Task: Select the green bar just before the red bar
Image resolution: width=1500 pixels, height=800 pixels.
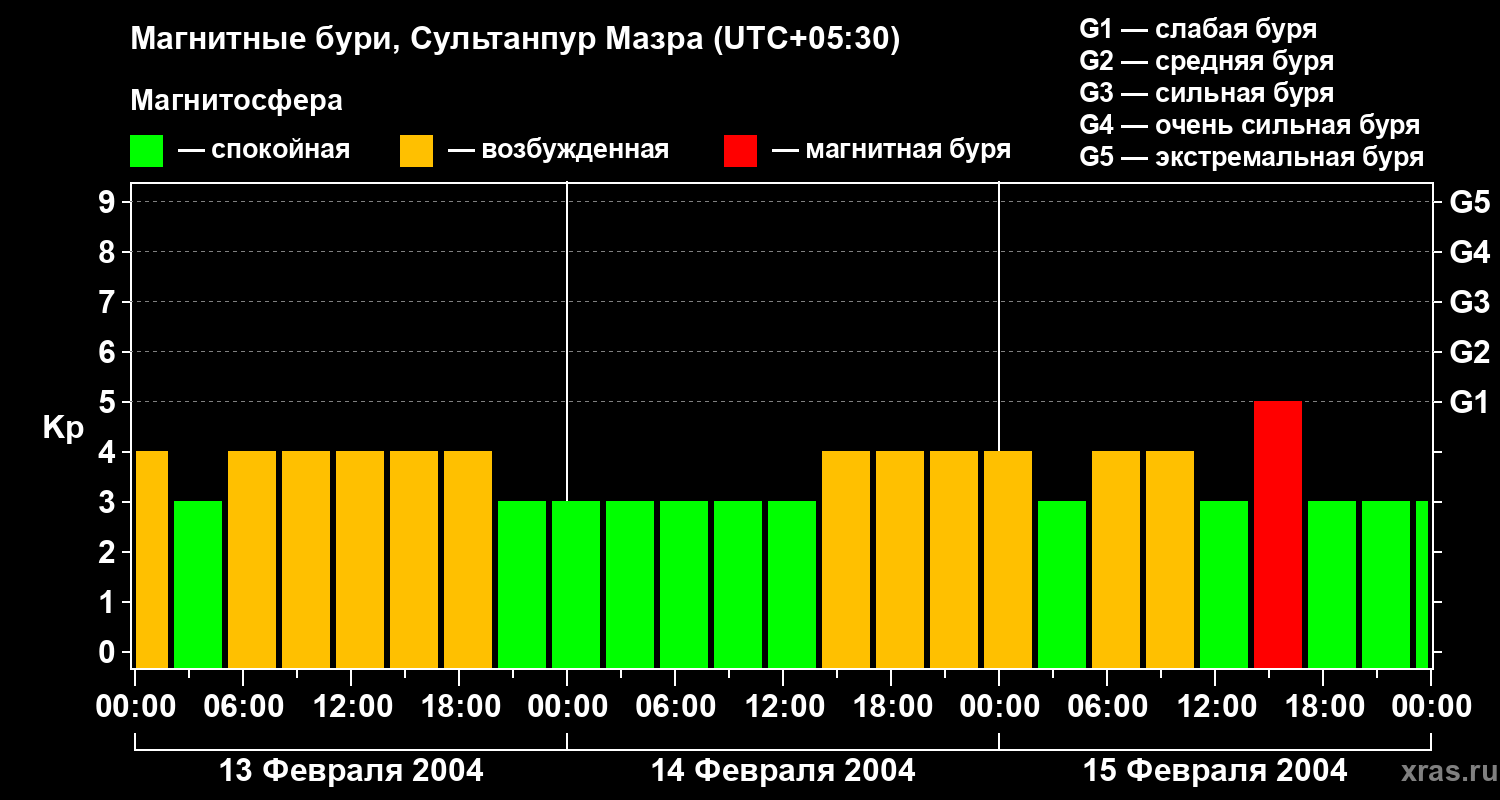Action: click(1223, 584)
